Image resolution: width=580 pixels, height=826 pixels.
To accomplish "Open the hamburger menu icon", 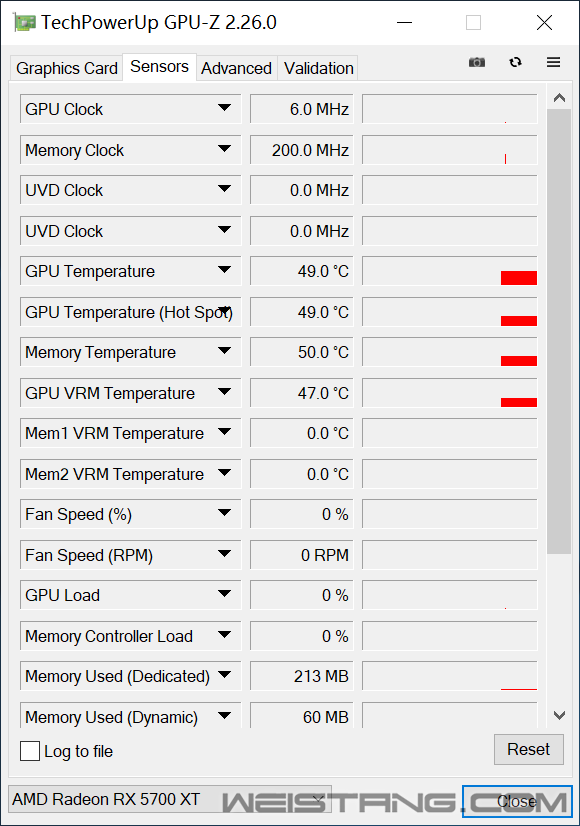I will pyautogui.click(x=553, y=62).
